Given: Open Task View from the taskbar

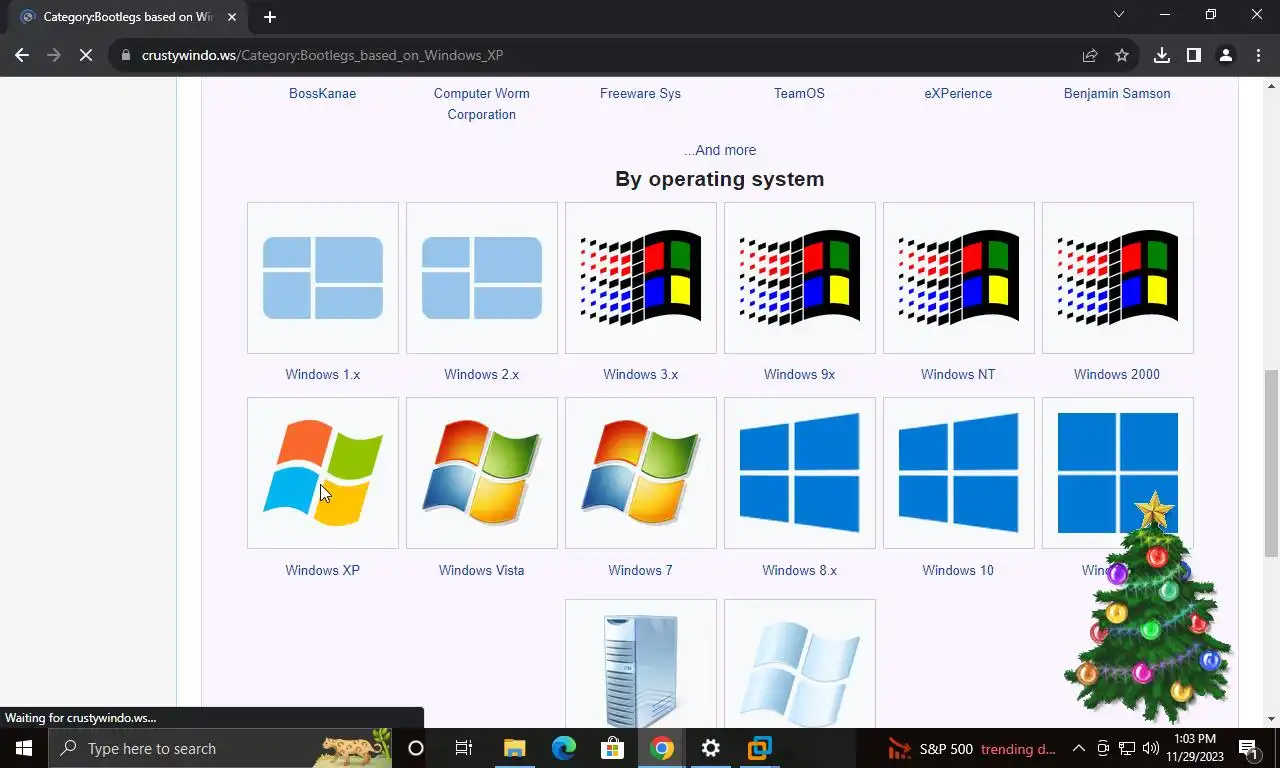Looking at the screenshot, I should [464, 748].
